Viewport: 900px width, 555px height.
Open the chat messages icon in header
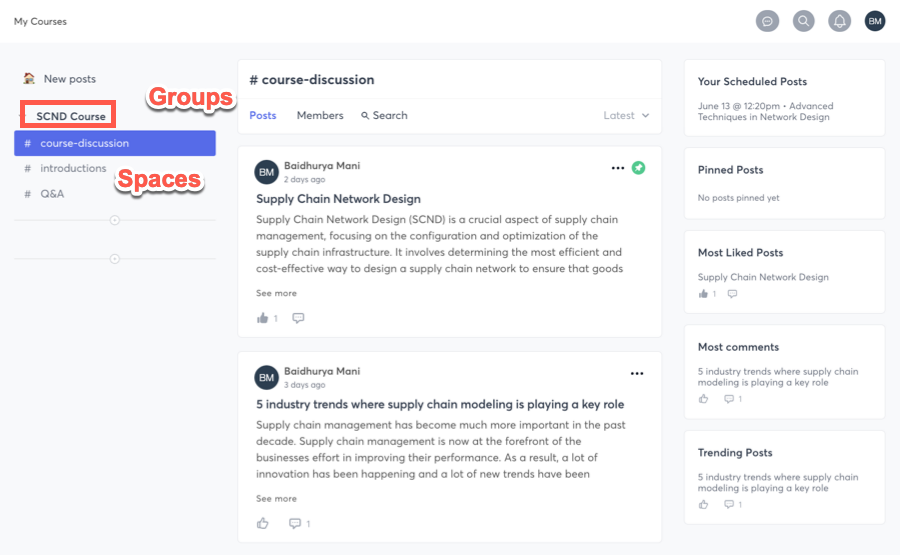pos(767,21)
